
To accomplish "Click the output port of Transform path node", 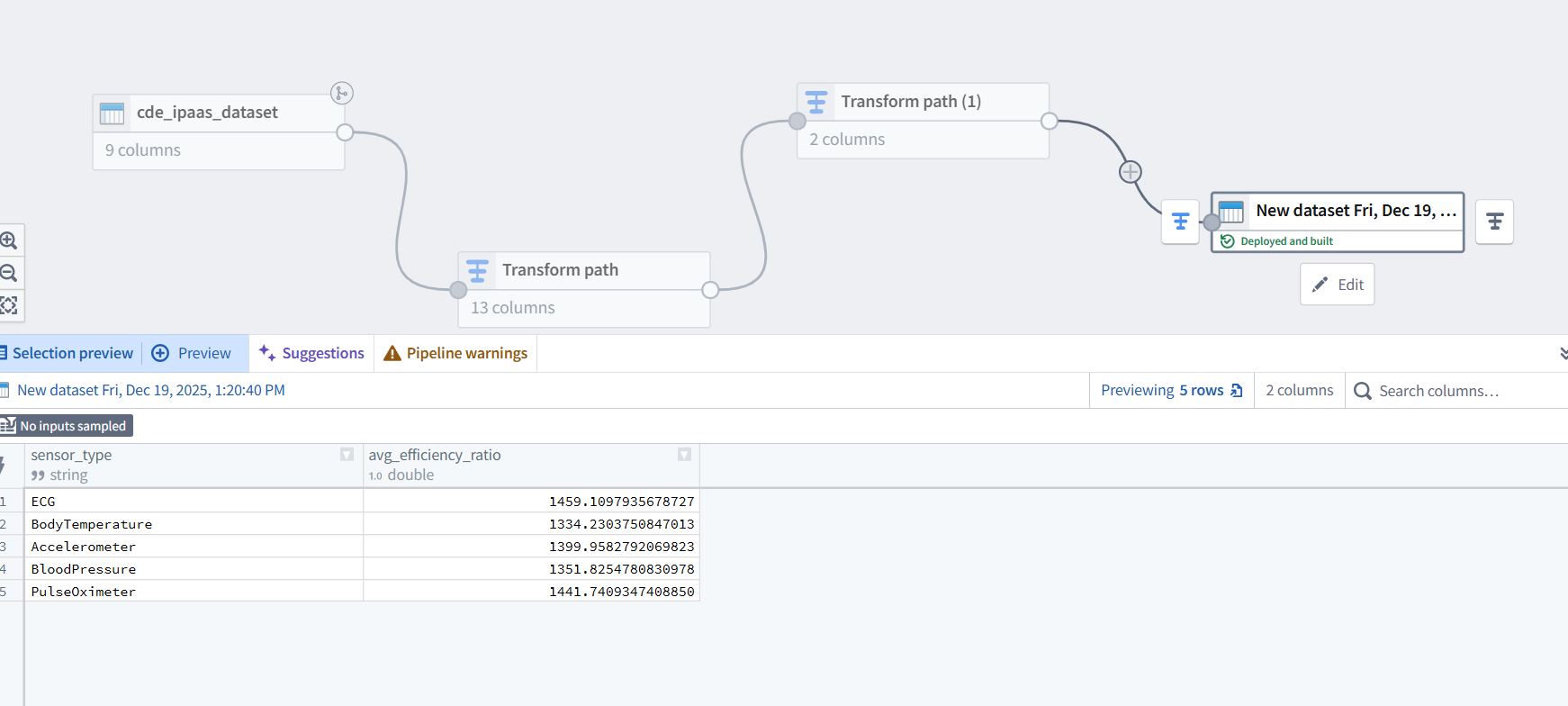I will tap(710, 290).
